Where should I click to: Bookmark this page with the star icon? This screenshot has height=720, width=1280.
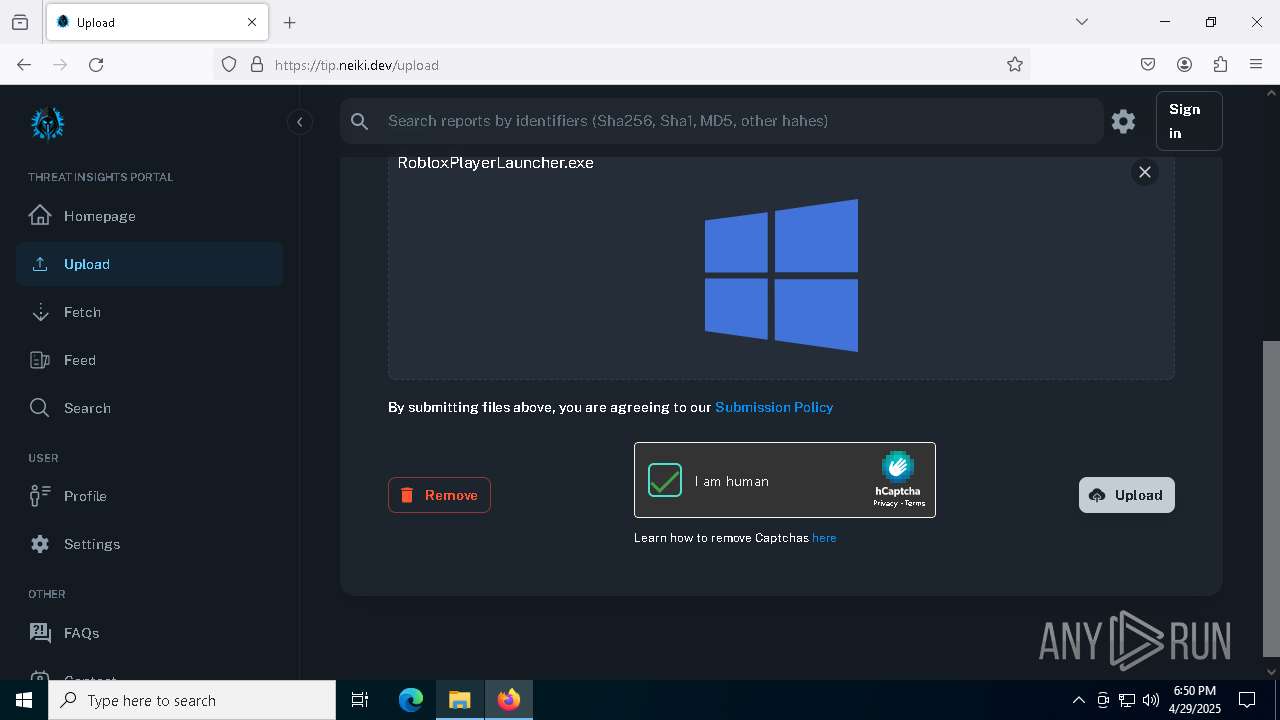tap(1015, 64)
